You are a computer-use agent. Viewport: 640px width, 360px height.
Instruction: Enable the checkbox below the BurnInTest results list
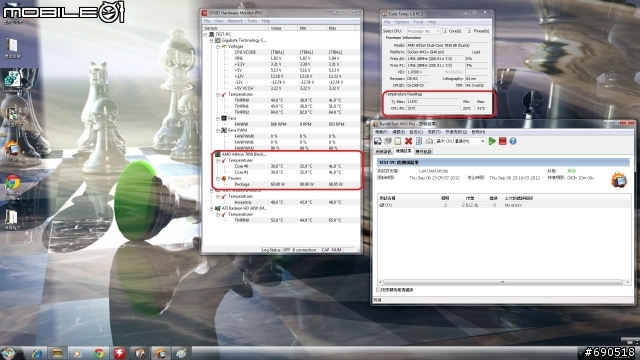[378, 290]
